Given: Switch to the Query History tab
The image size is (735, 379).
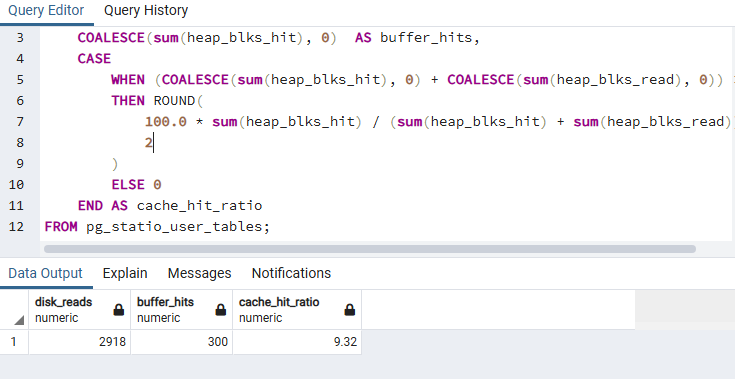Looking at the screenshot, I should pyautogui.click(x=146, y=11).
